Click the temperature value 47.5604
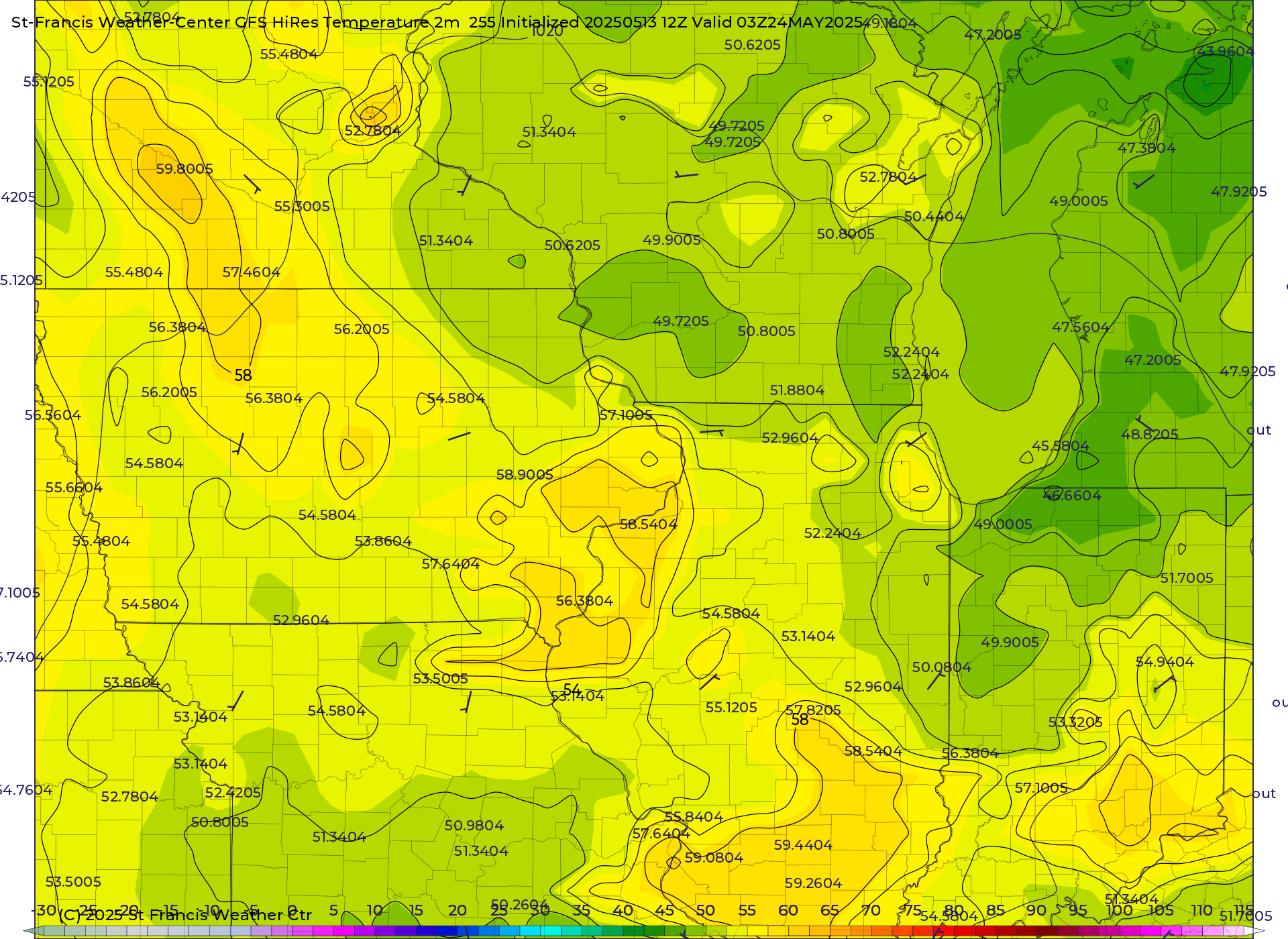The height and width of the screenshot is (939, 1288). pyautogui.click(x=1081, y=327)
